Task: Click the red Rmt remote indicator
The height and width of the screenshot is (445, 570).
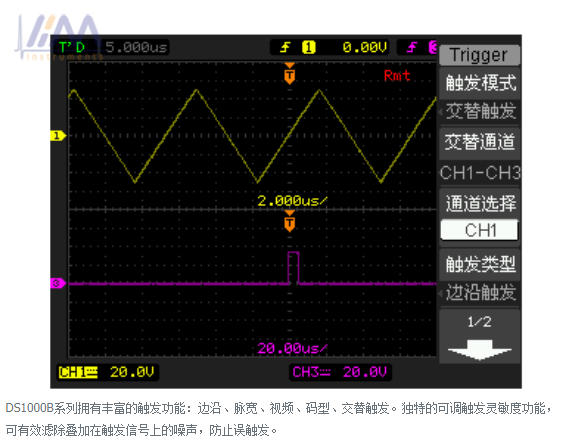Action: coord(397,76)
